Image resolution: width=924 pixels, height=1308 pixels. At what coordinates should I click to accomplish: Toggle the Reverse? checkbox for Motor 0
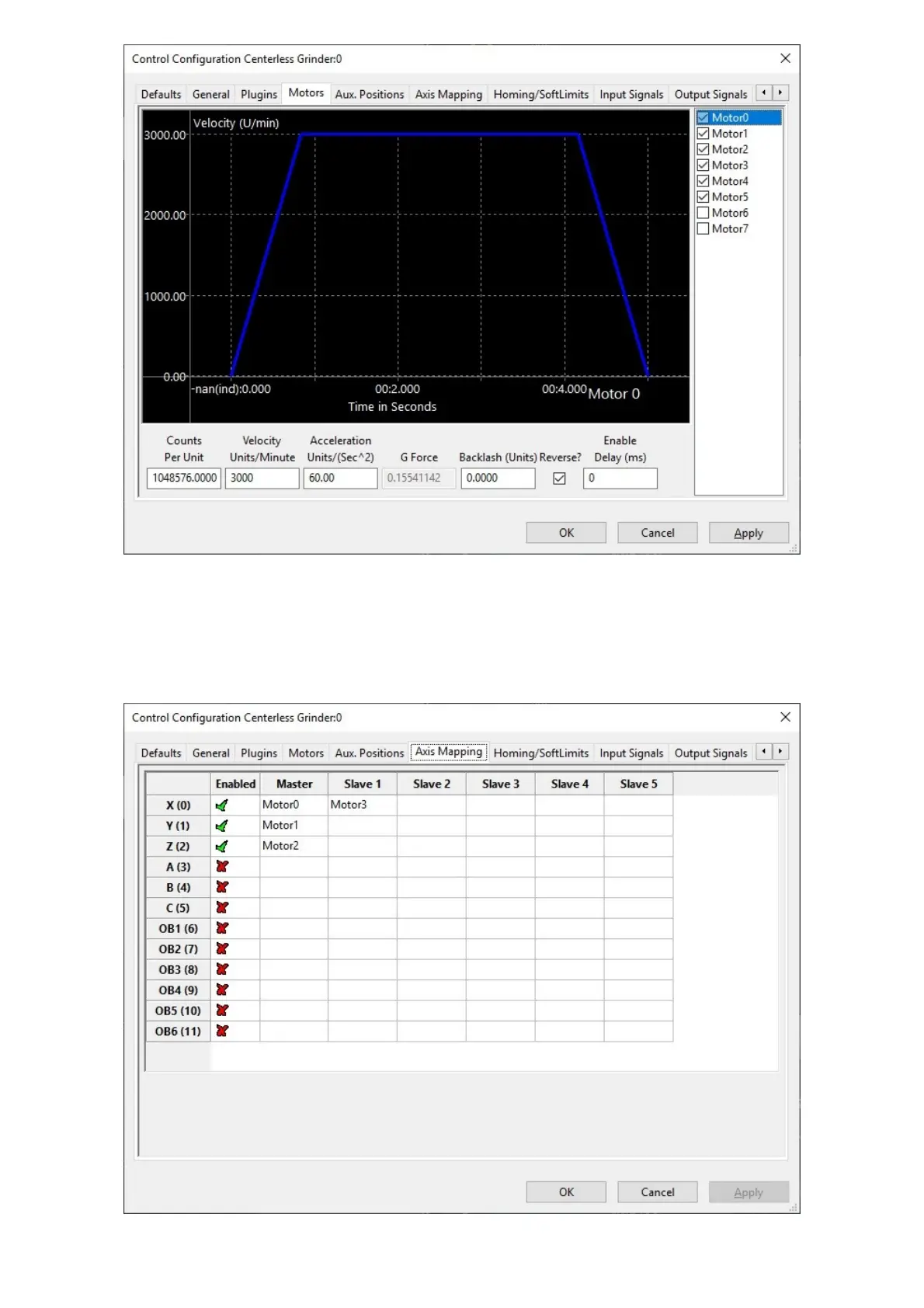pyautogui.click(x=559, y=478)
